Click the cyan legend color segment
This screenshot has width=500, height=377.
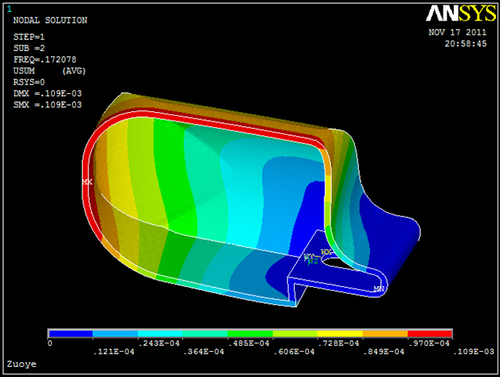coord(160,334)
